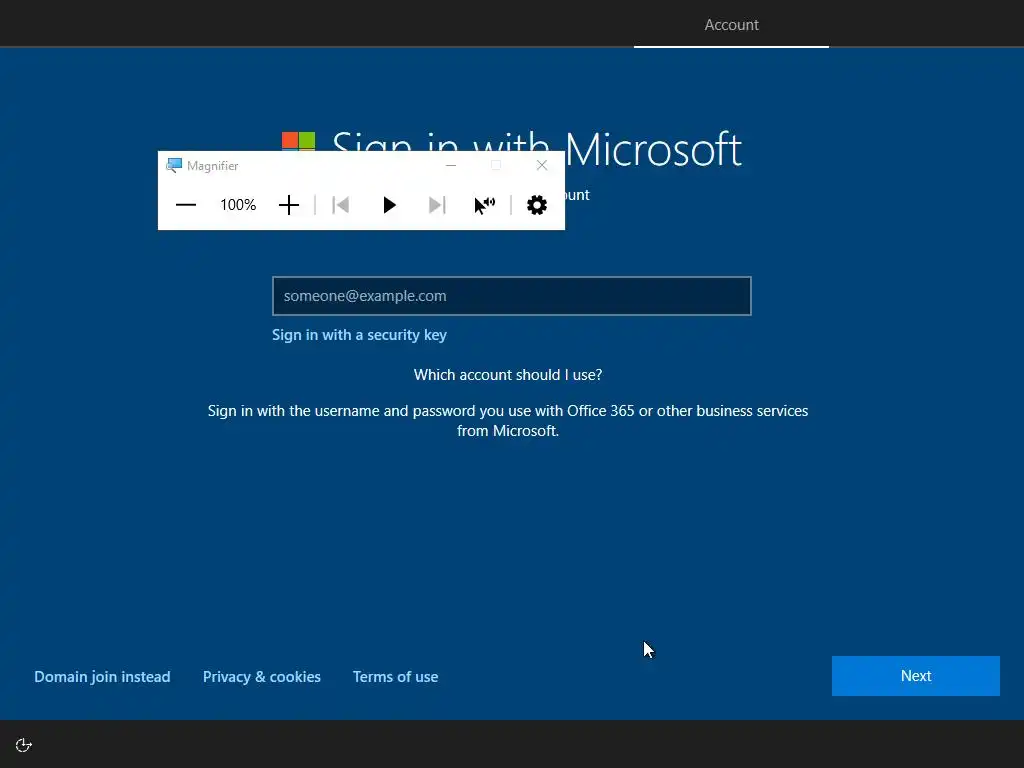The width and height of the screenshot is (1024, 768).
Task: Click the Magnifier next sentence button
Action: click(437, 205)
